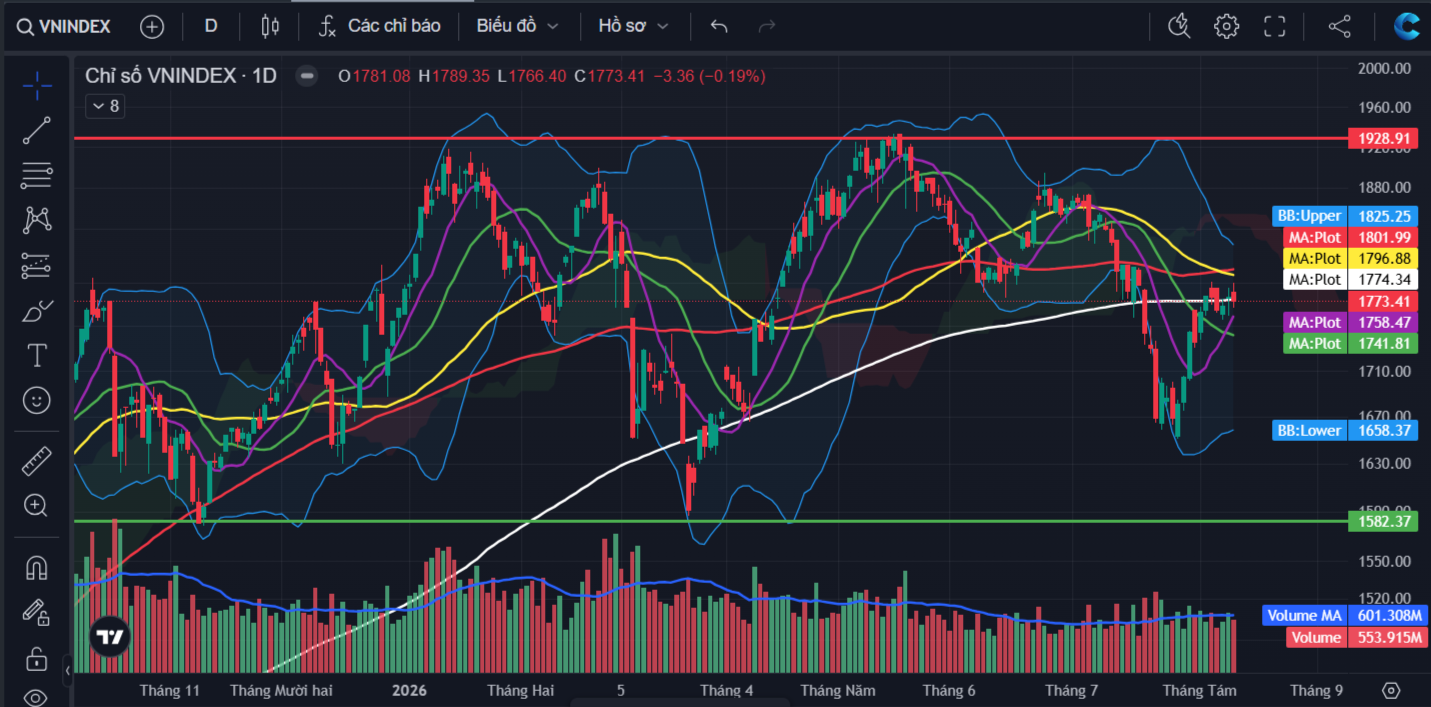The height and width of the screenshot is (707, 1431).
Task: Open the candlestick chart style menu
Action: tap(270, 26)
